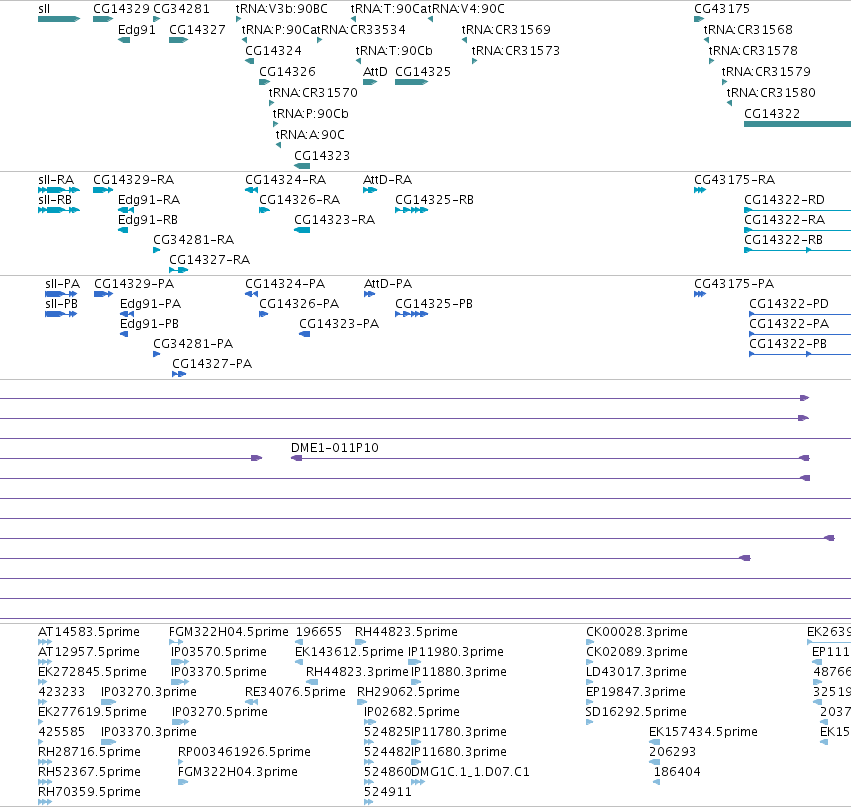This screenshot has width=851, height=807.
Task: Open gene CG43175
Action: coord(699,19)
